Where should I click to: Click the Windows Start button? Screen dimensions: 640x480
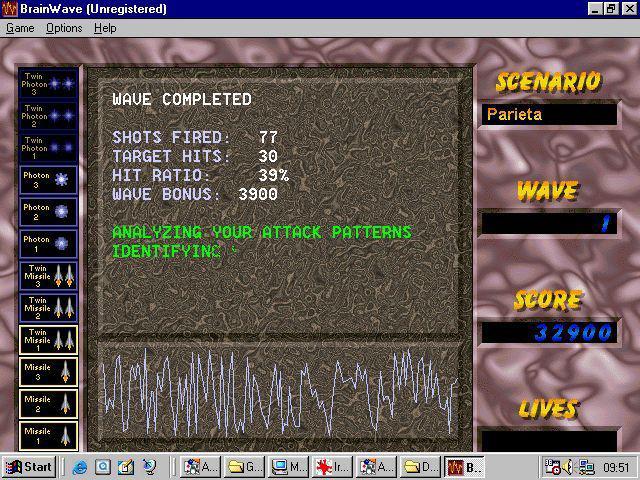click(x=29, y=467)
